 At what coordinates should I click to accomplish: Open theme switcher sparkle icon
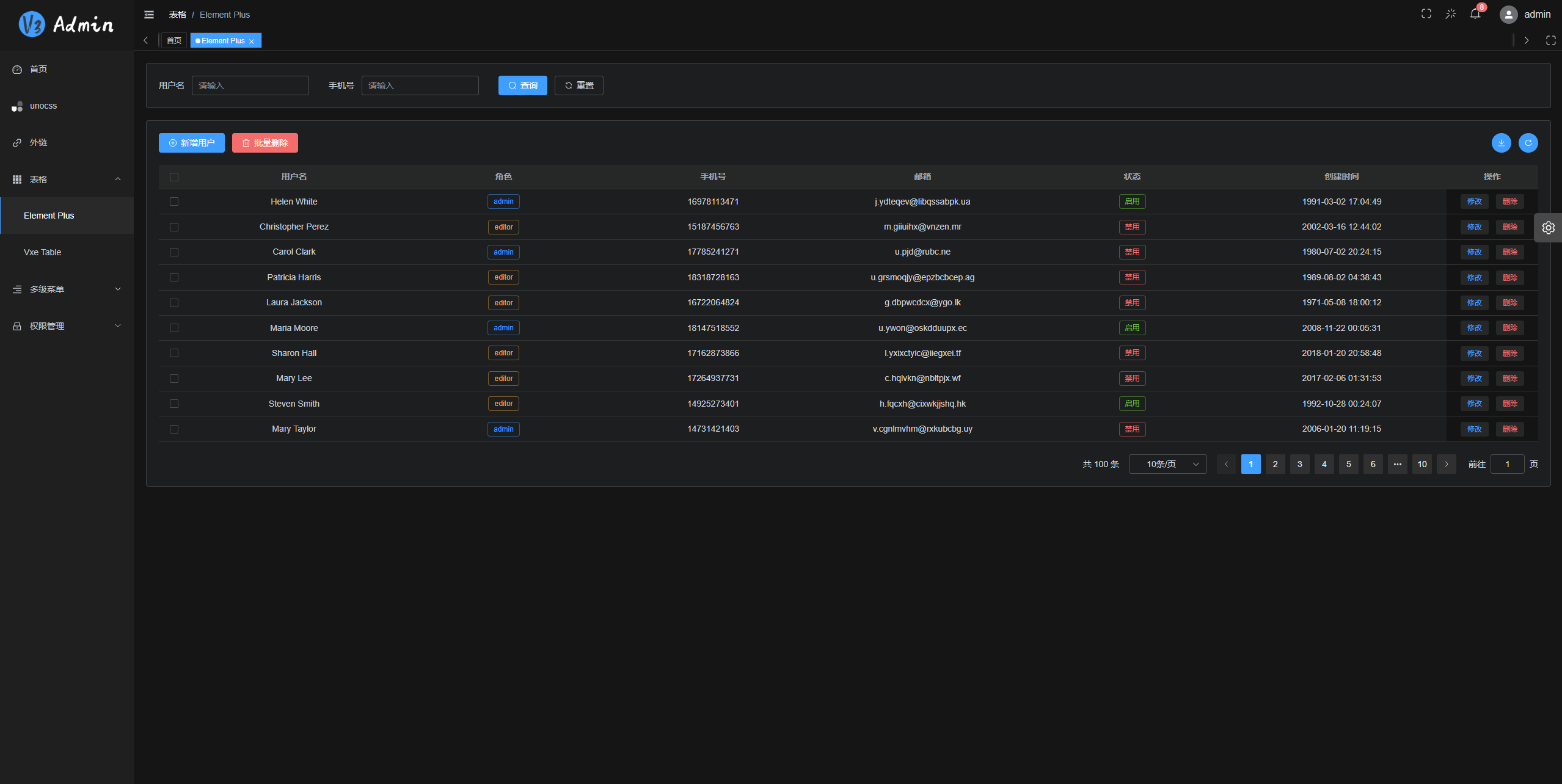click(1450, 14)
